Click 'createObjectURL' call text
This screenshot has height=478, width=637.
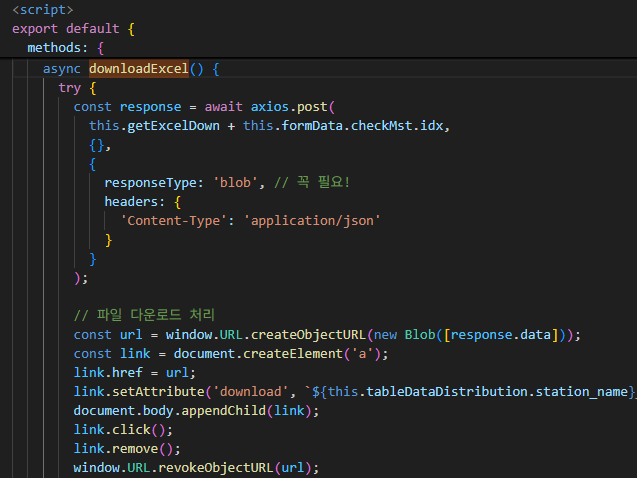308,335
